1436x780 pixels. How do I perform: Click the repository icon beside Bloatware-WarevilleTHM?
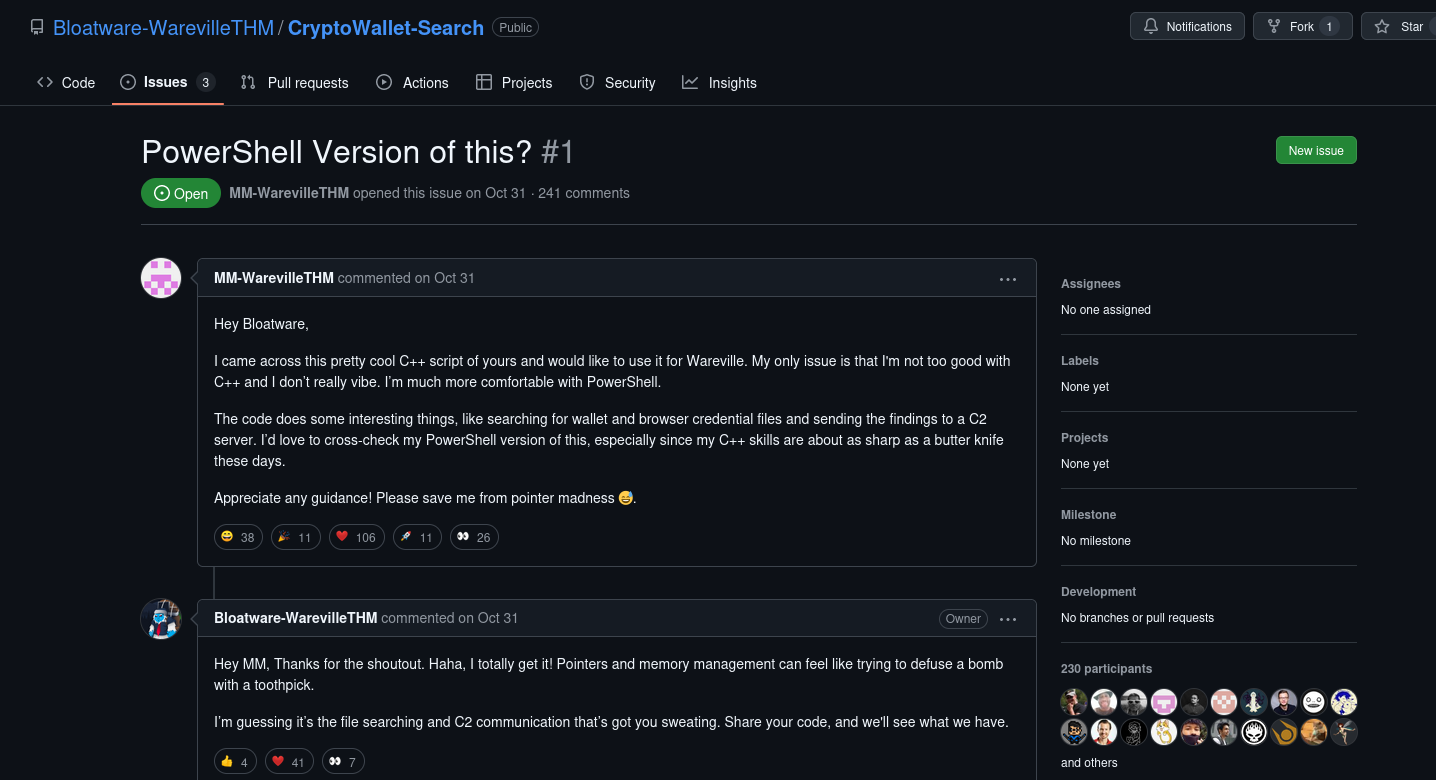tap(37, 27)
